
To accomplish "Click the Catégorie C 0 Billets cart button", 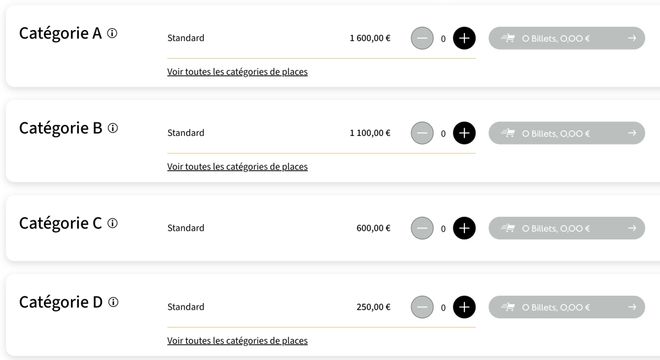I will (567, 228).
